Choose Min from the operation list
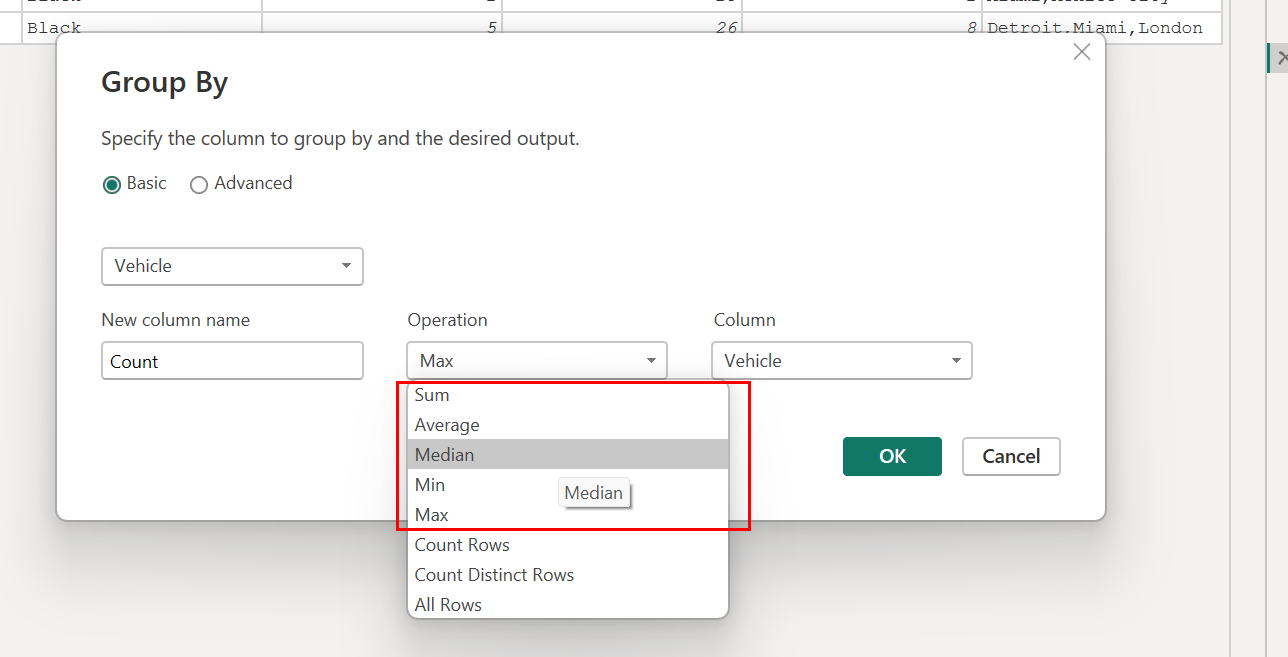1288x657 pixels. click(568, 485)
